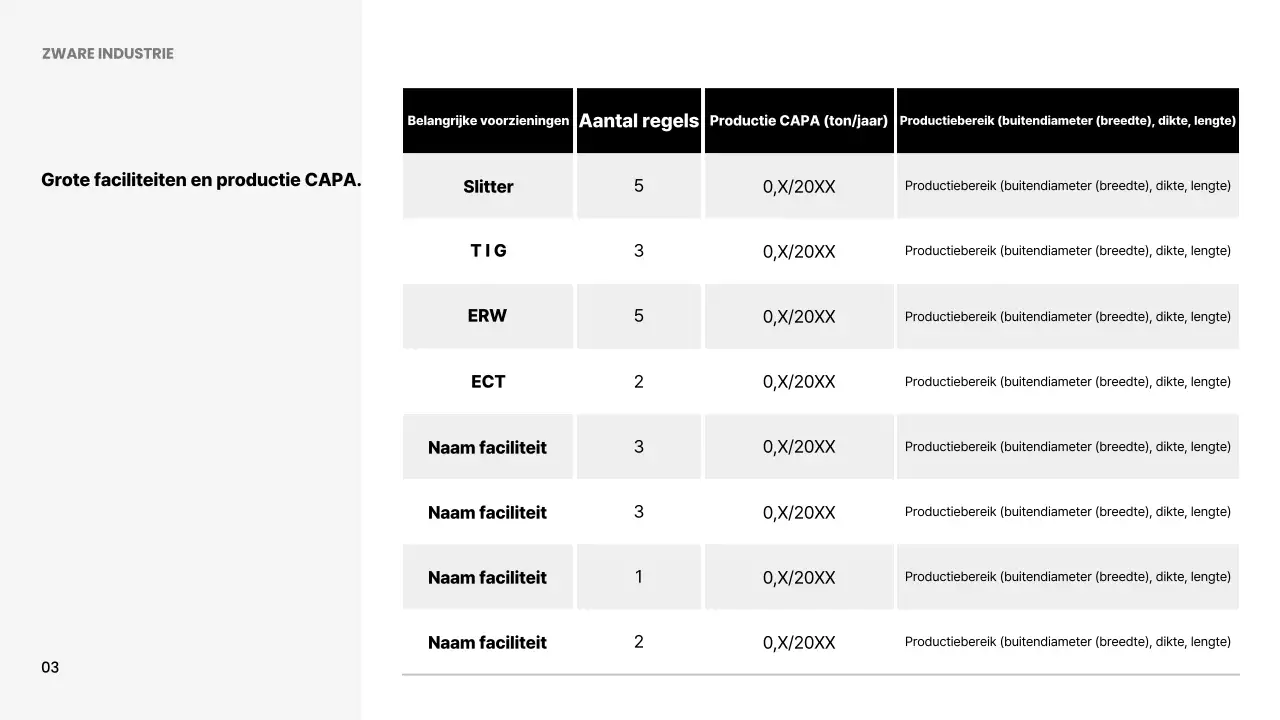Click the Productiebereik column header cell
This screenshot has height=720, width=1280.
point(1067,121)
